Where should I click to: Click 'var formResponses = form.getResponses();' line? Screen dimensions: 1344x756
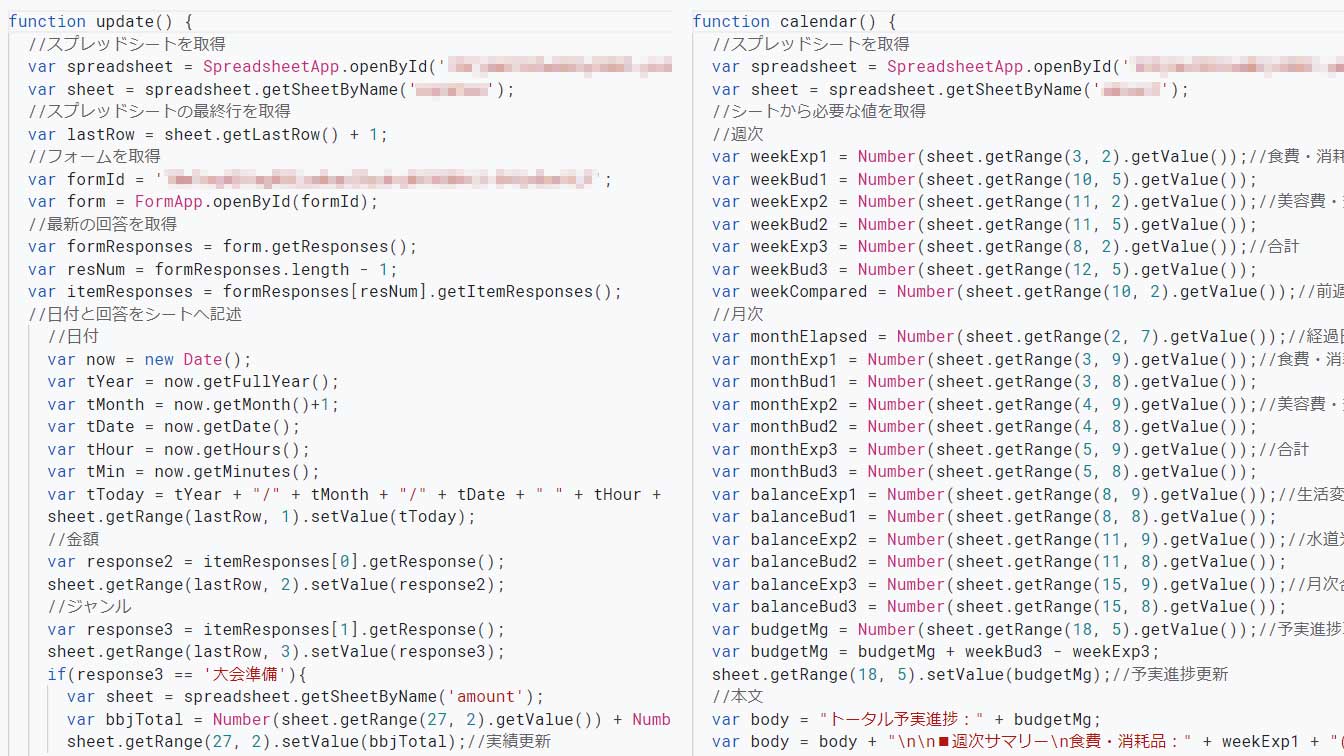pos(223,246)
